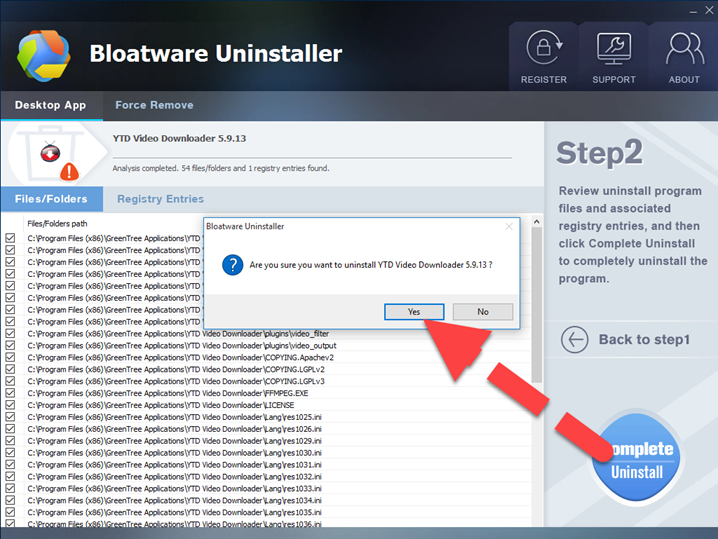
Task: Uncheck the FFMPEG.EXE checkbox
Action: tap(10, 393)
